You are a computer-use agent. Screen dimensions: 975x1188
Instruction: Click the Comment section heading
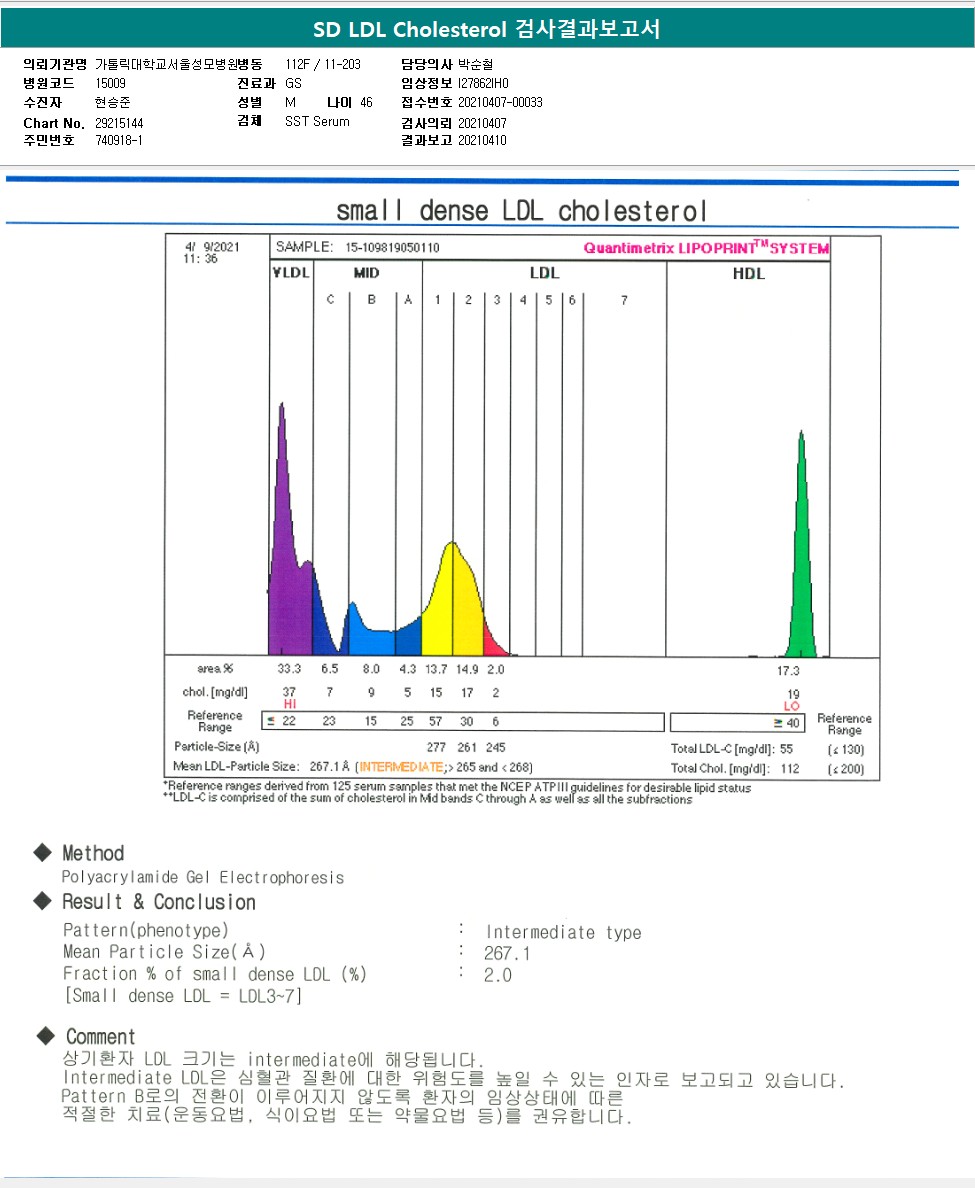tap(101, 1036)
